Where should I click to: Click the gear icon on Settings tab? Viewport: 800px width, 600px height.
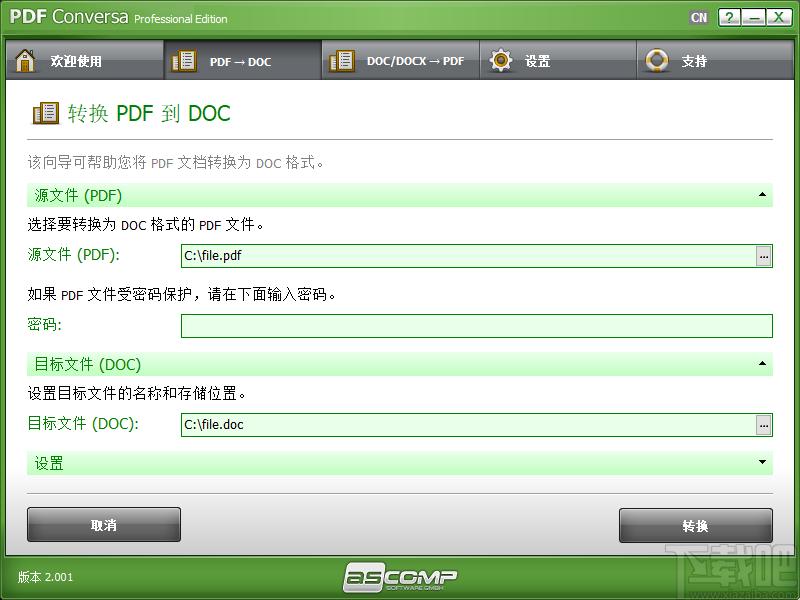(x=501, y=60)
